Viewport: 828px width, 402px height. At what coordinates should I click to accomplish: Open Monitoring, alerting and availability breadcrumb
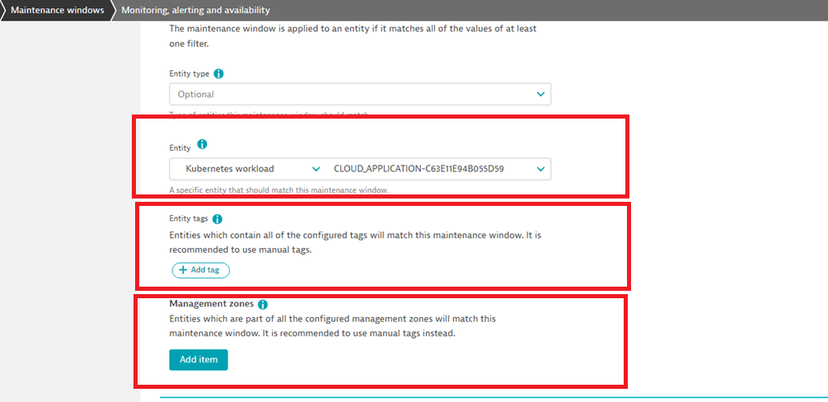tap(192, 10)
